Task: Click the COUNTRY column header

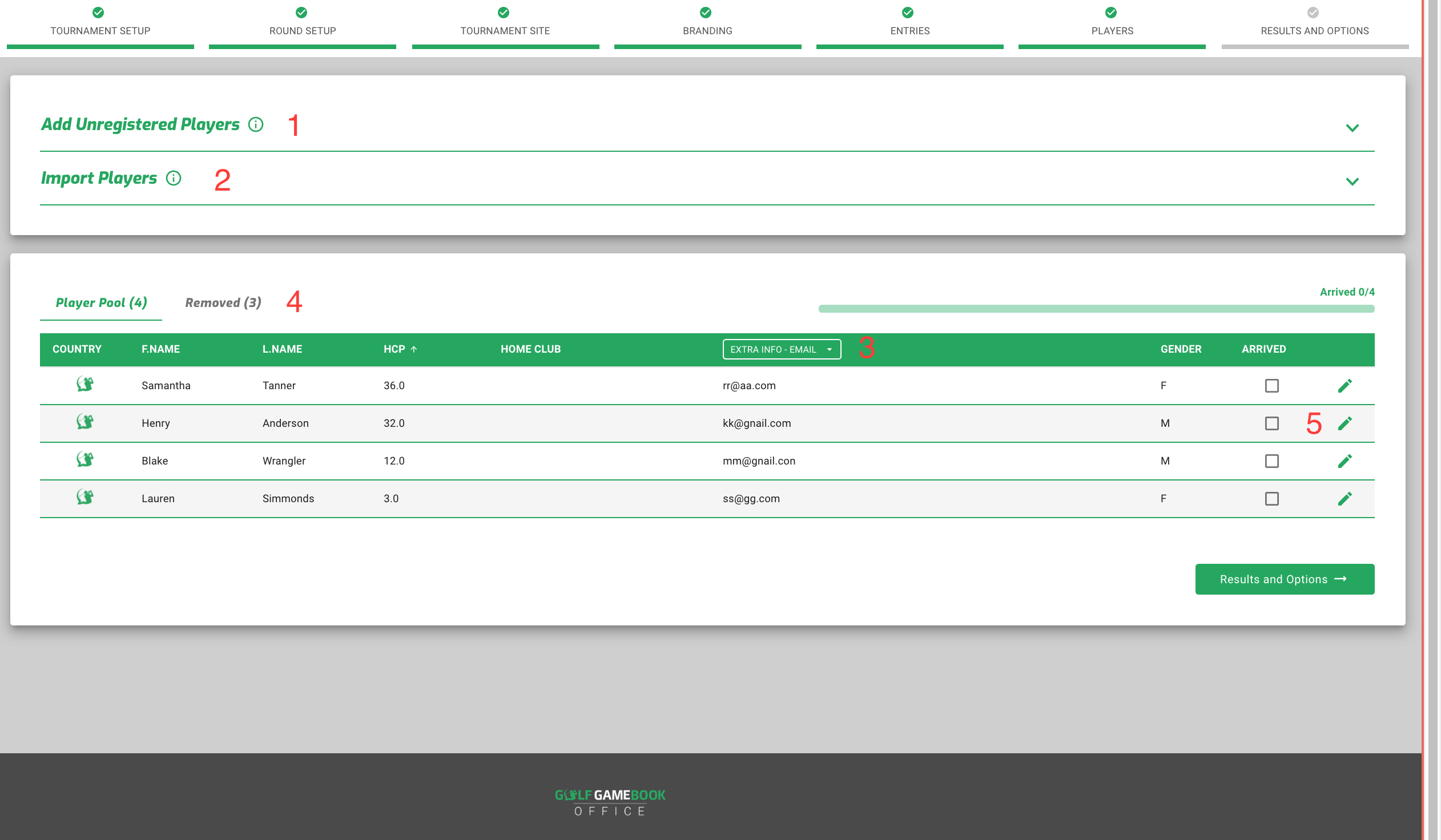Action: [77, 350]
